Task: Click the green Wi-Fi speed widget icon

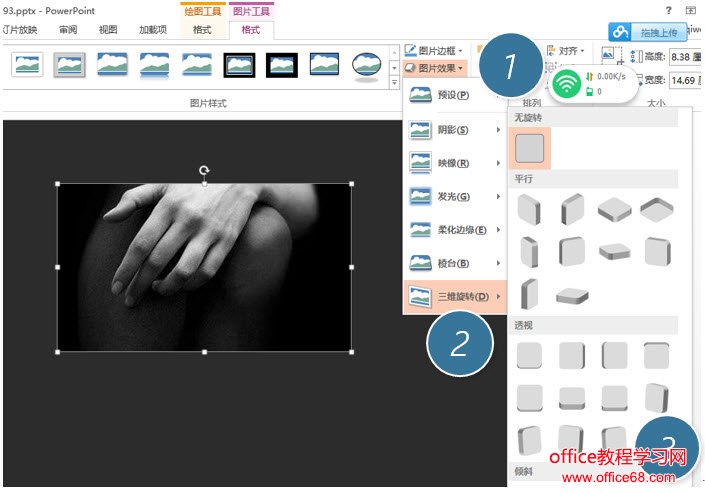Action: (566, 84)
